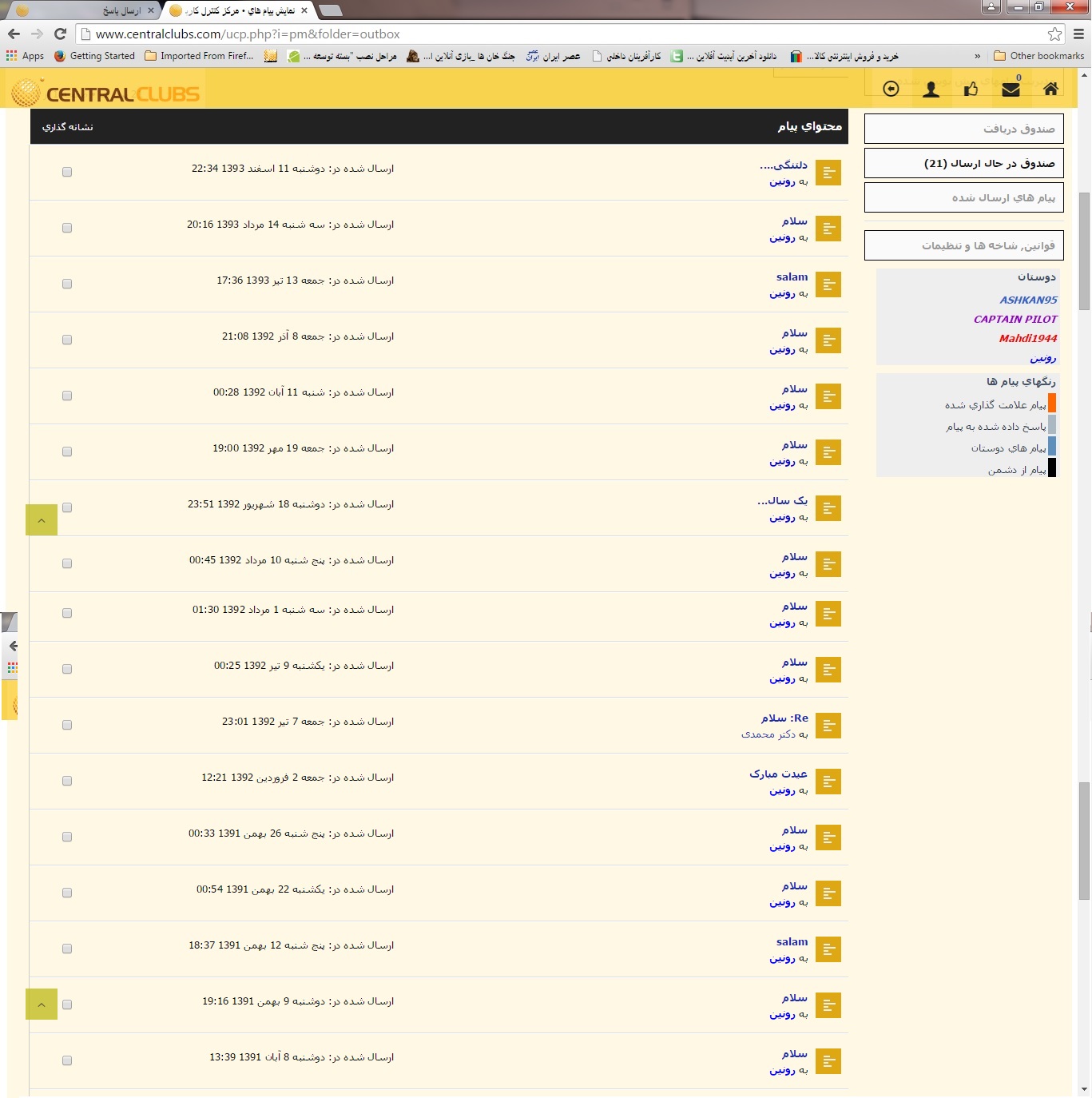
Task: Bookmark page with the star icon
Action: 1054,34
